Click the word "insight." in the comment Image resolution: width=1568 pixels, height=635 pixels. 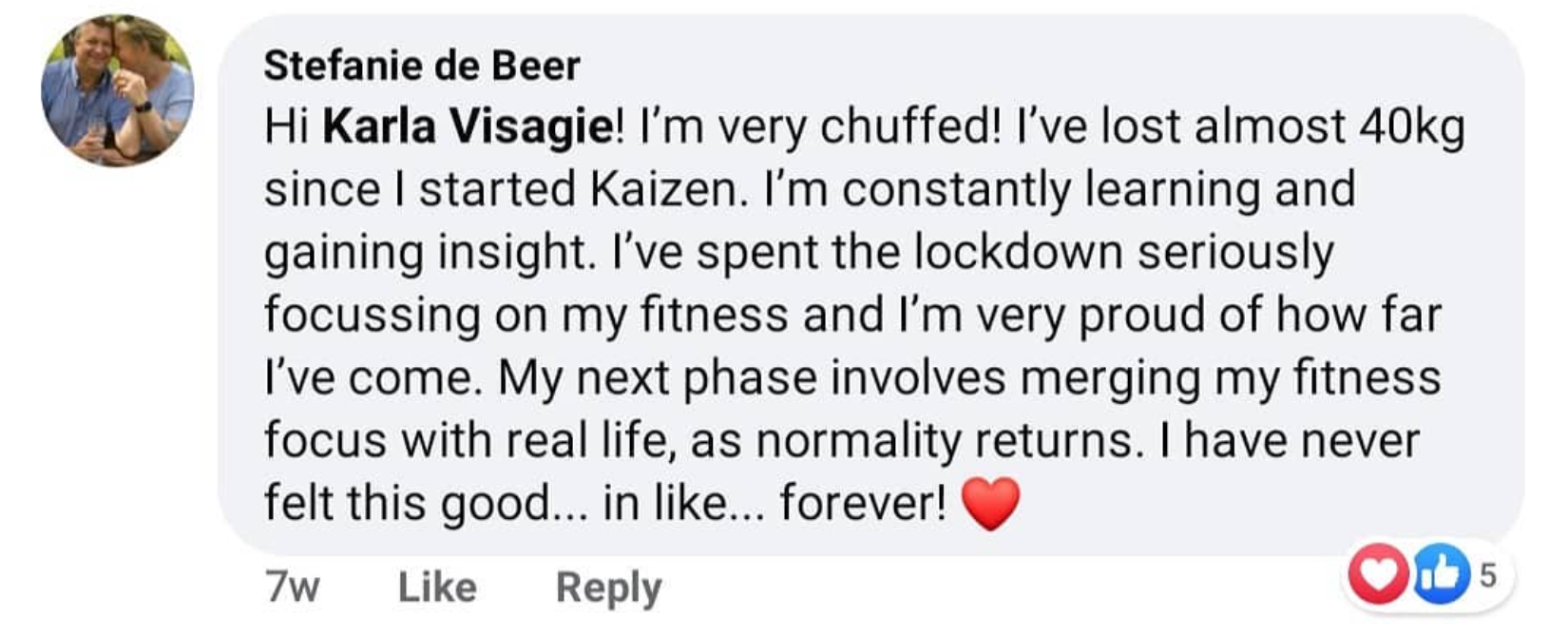(515, 252)
